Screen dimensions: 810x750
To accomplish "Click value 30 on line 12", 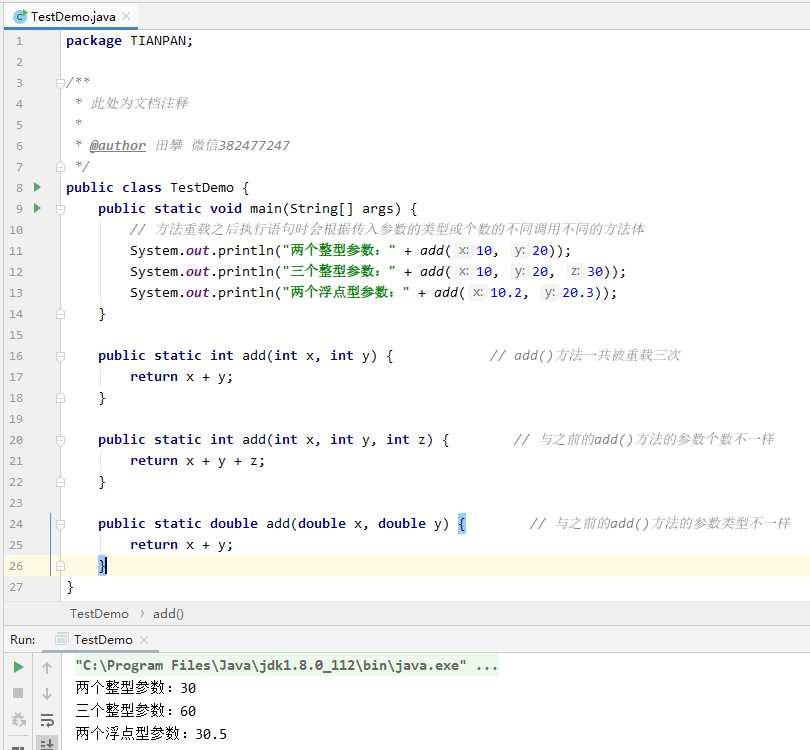I will pos(595,272).
